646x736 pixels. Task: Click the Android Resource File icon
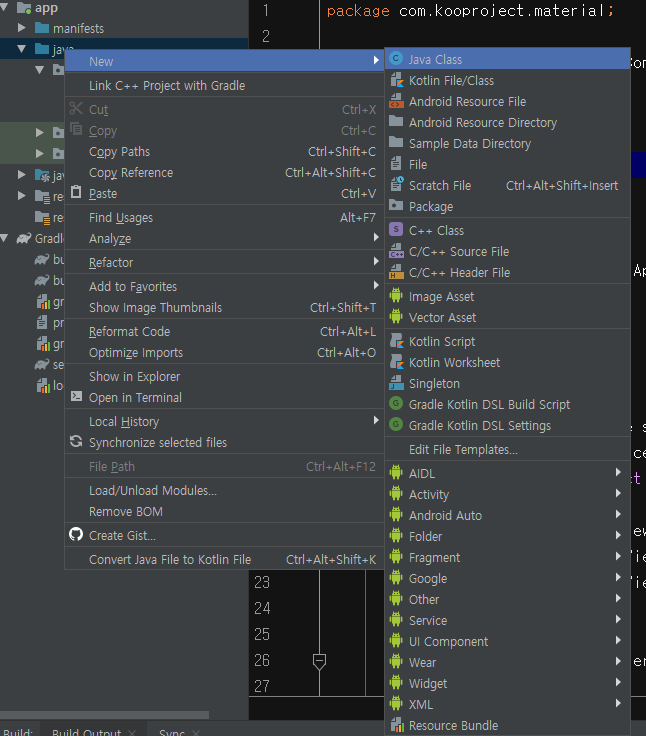(x=397, y=101)
